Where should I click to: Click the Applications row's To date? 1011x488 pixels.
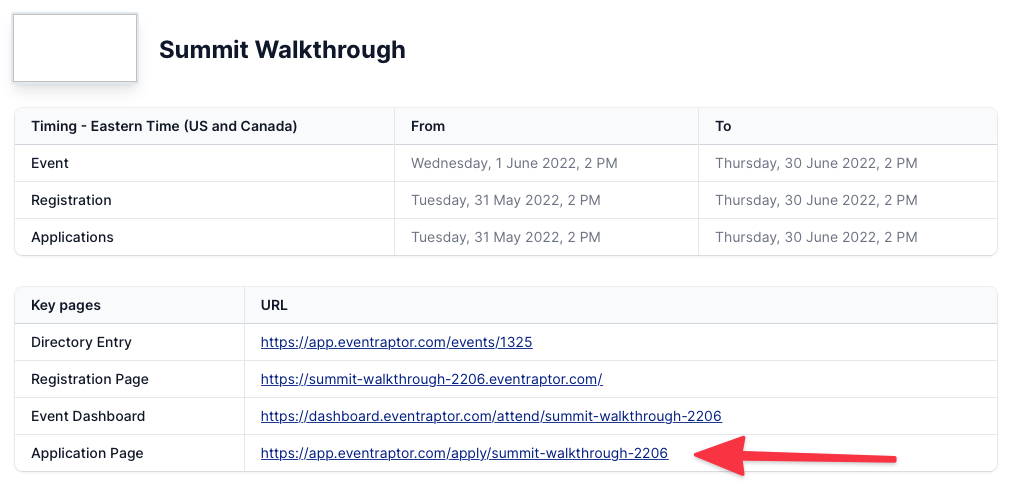coord(816,237)
